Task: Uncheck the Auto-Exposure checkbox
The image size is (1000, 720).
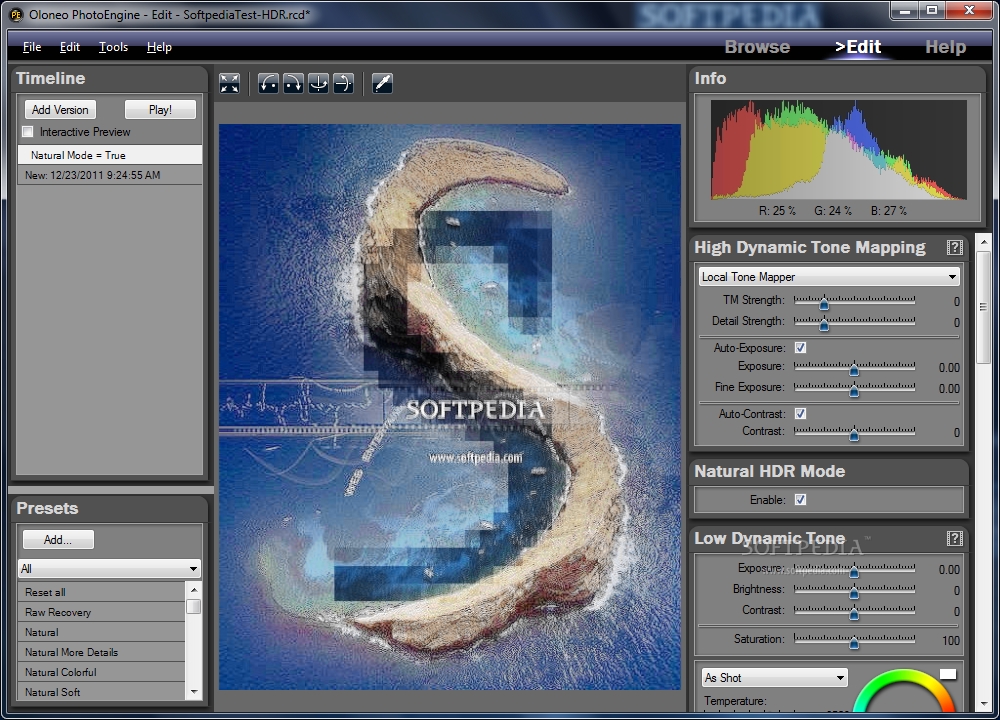Action: click(x=800, y=348)
